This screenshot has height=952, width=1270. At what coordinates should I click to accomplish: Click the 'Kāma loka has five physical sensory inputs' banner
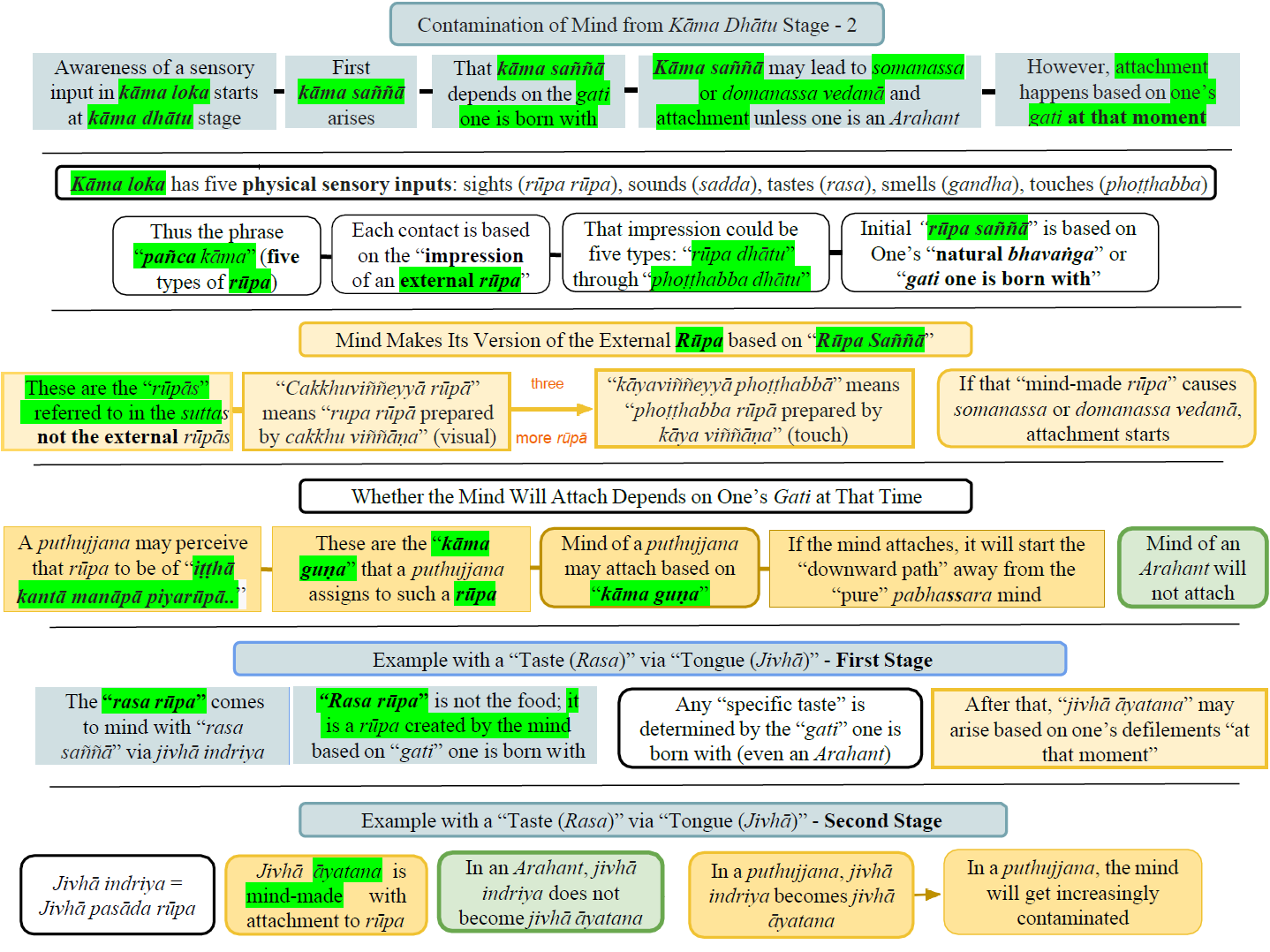tap(636, 184)
